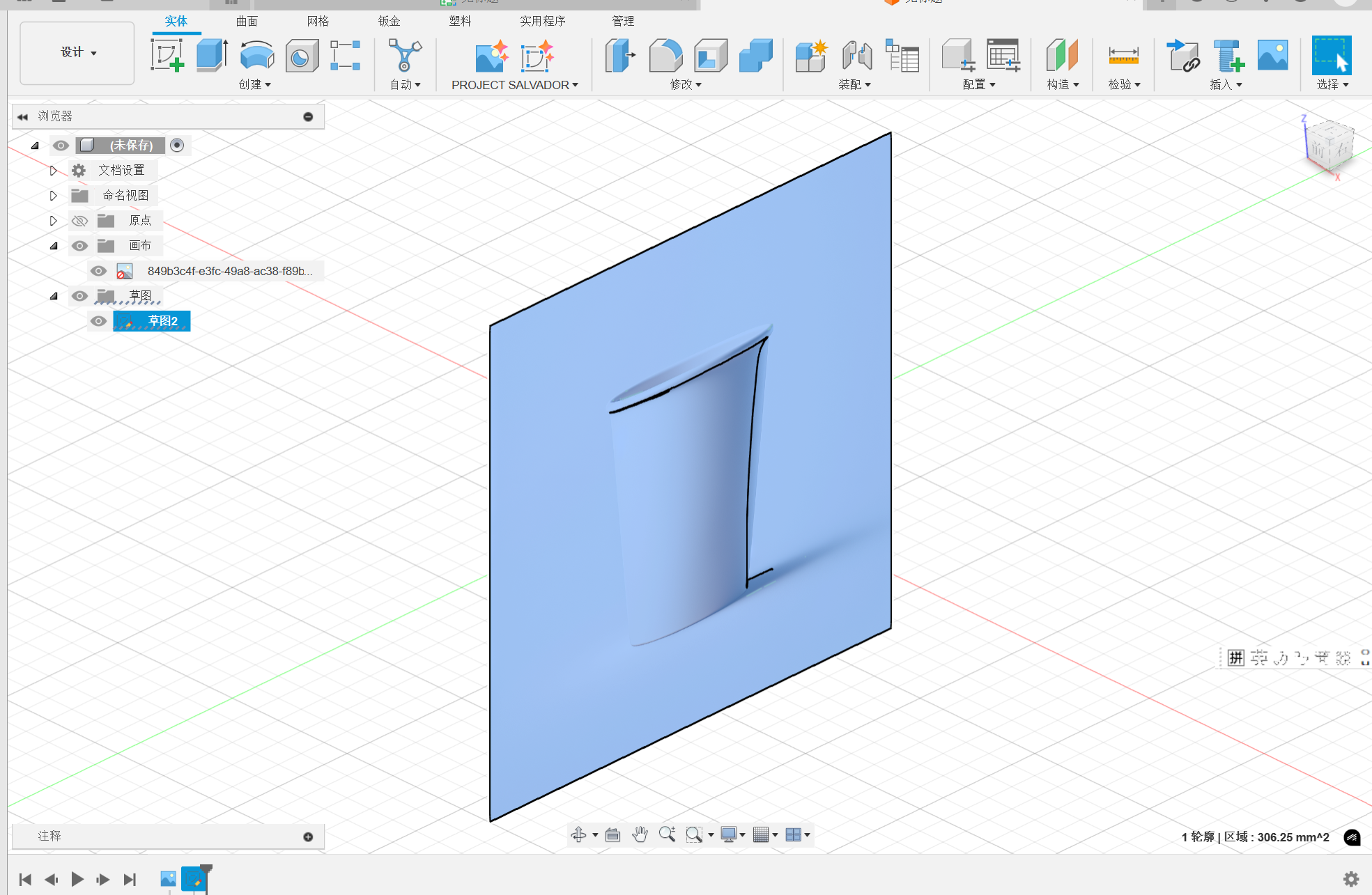
Task: Click the Measure tool icon
Action: [x=1123, y=55]
